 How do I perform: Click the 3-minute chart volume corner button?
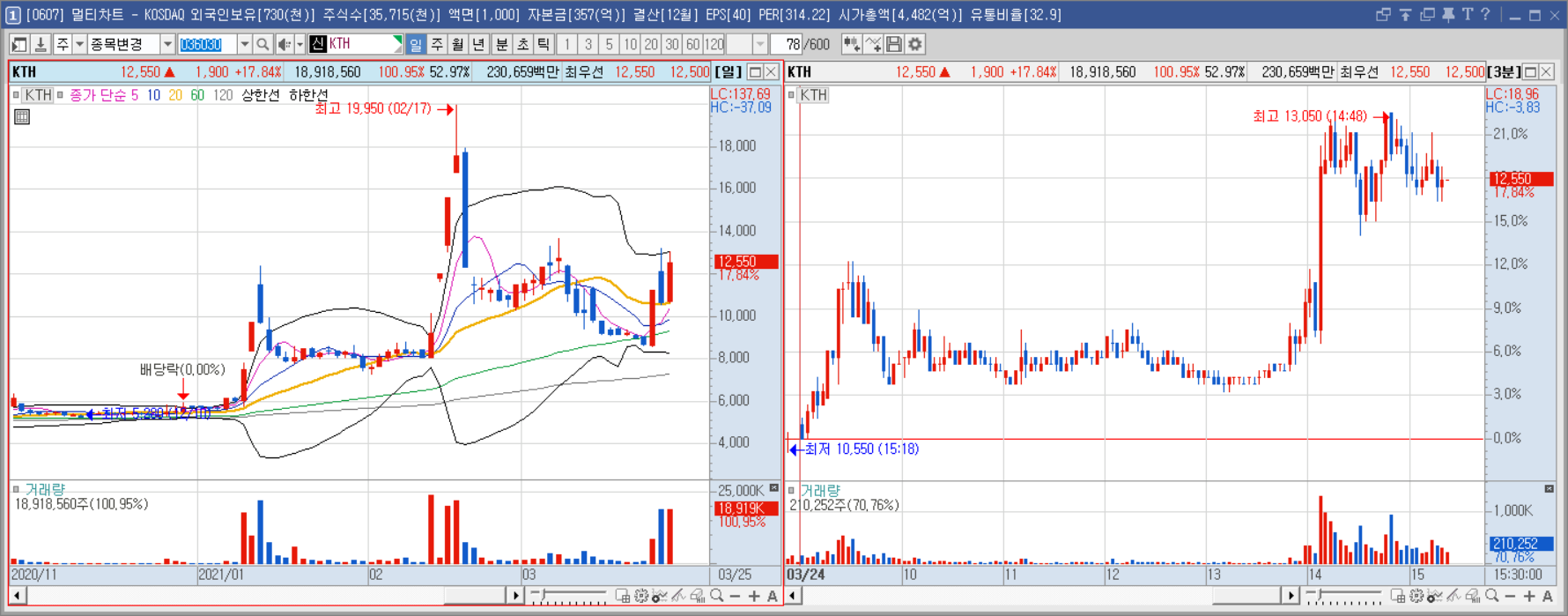tap(1550, 488)
